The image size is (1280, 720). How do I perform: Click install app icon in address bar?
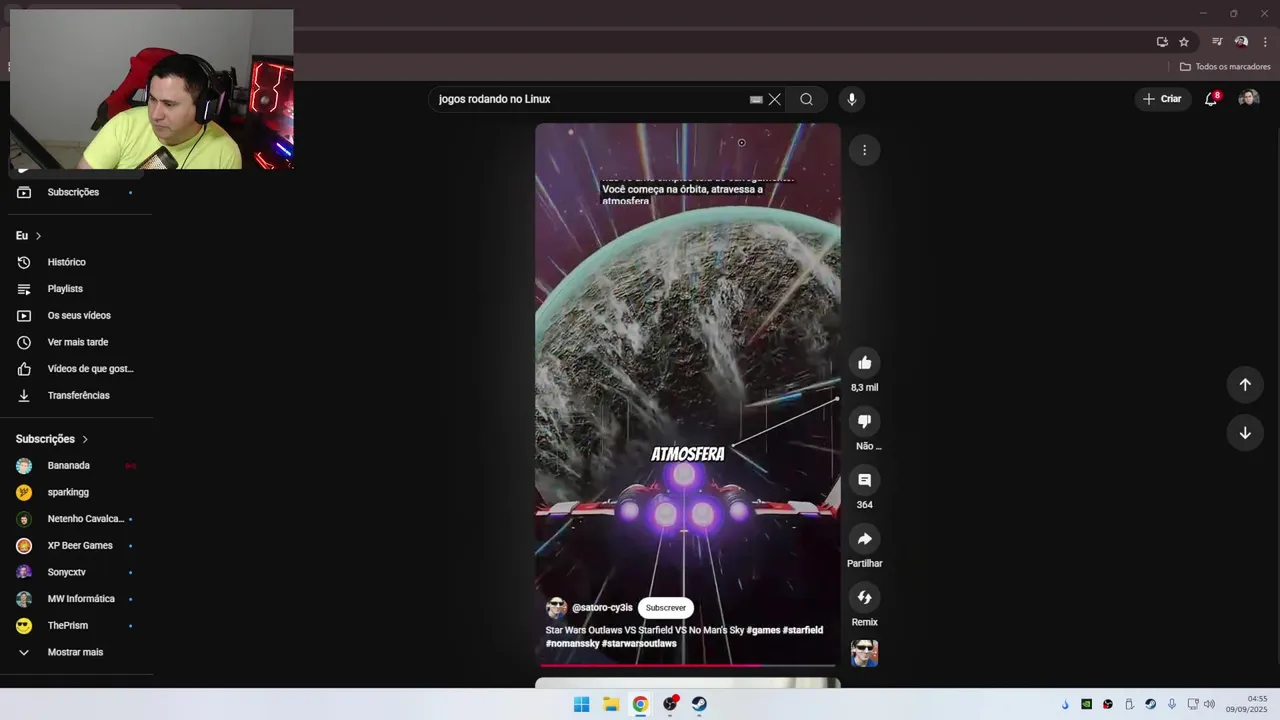pos(1162,42)
